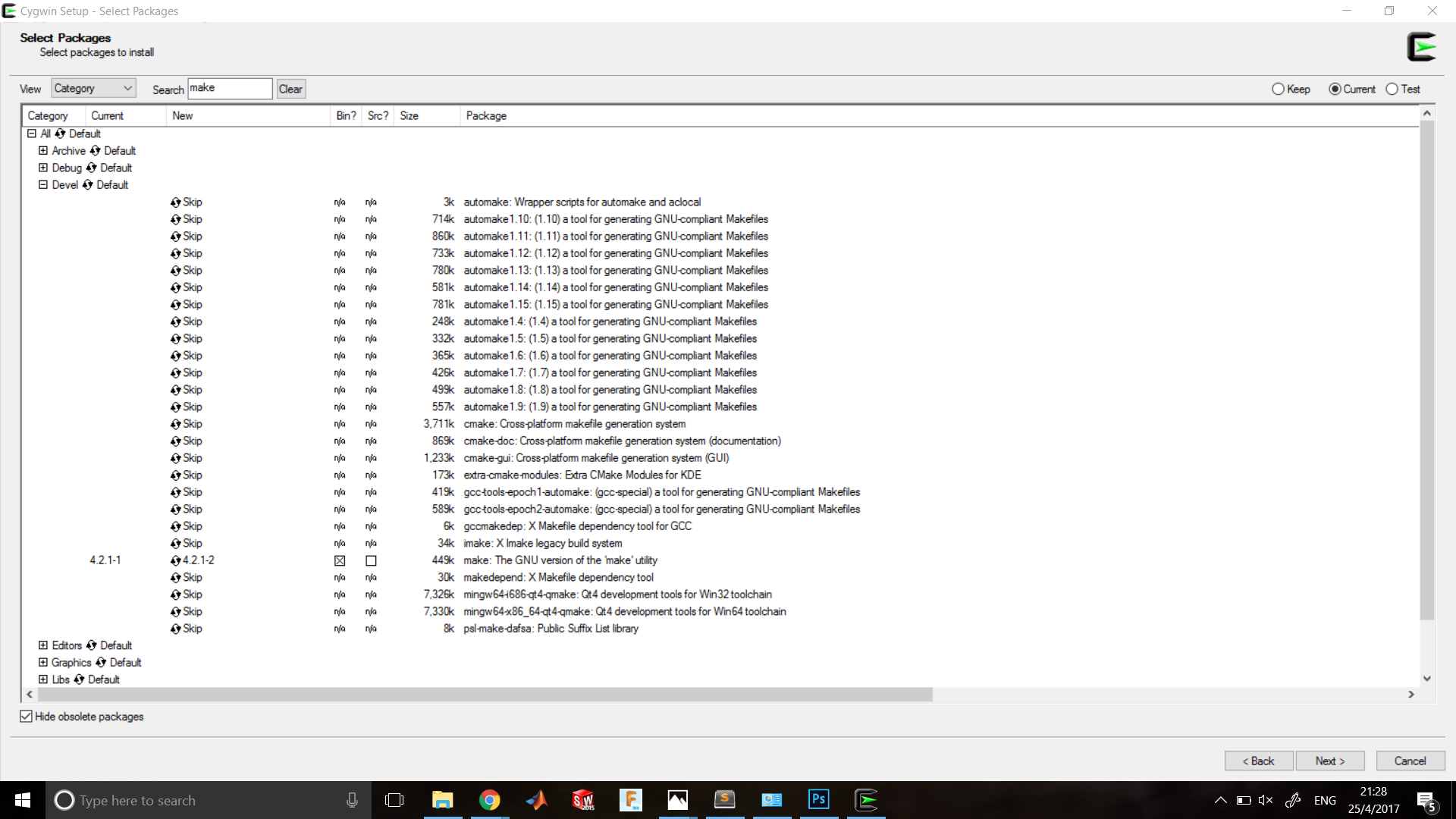Image resolution: width=1456 pixels, height=819 pixels.
Task: Open the View Category dropdown
Action: click(x=94, y=89)
